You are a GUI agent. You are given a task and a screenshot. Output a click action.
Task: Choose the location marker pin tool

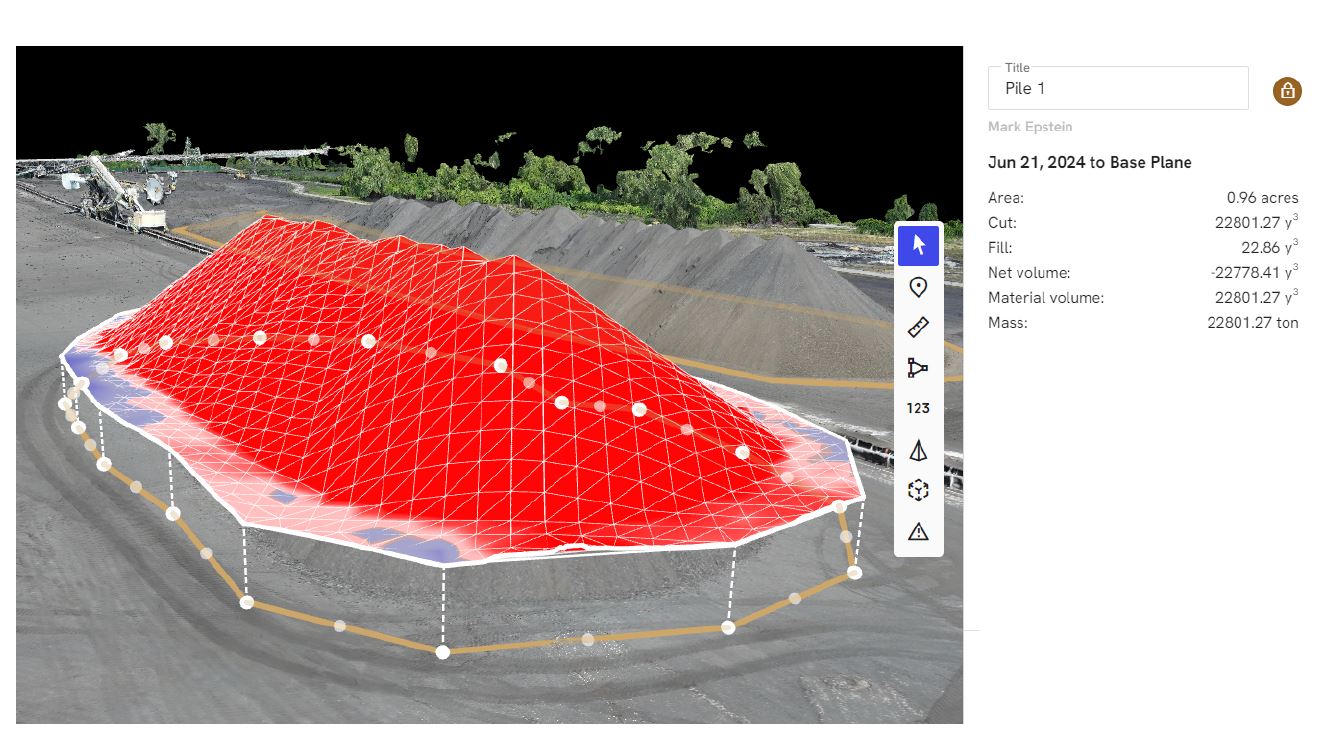click(918, 288)
